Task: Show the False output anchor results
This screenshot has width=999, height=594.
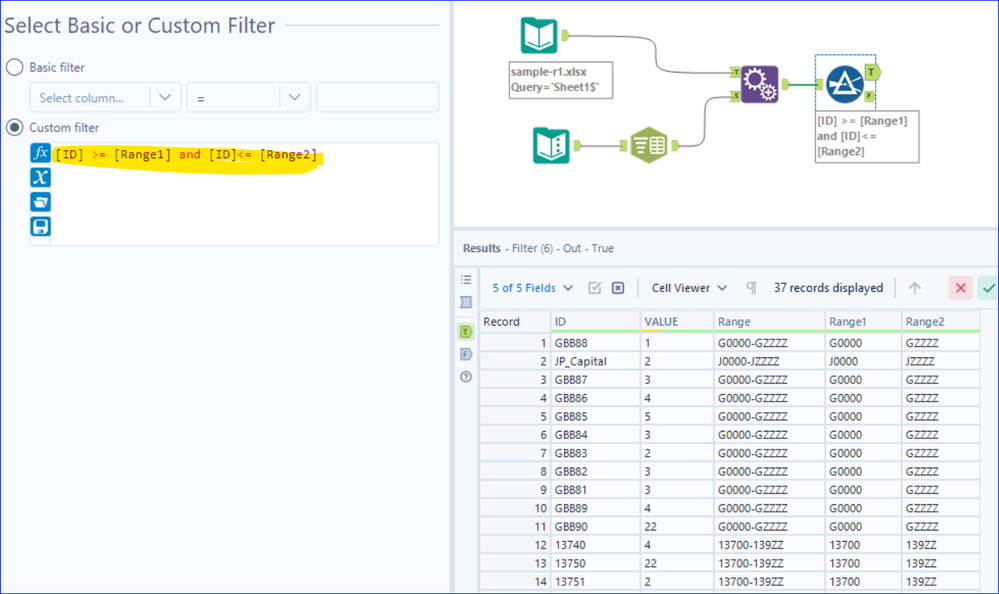Action: point(466,354)
